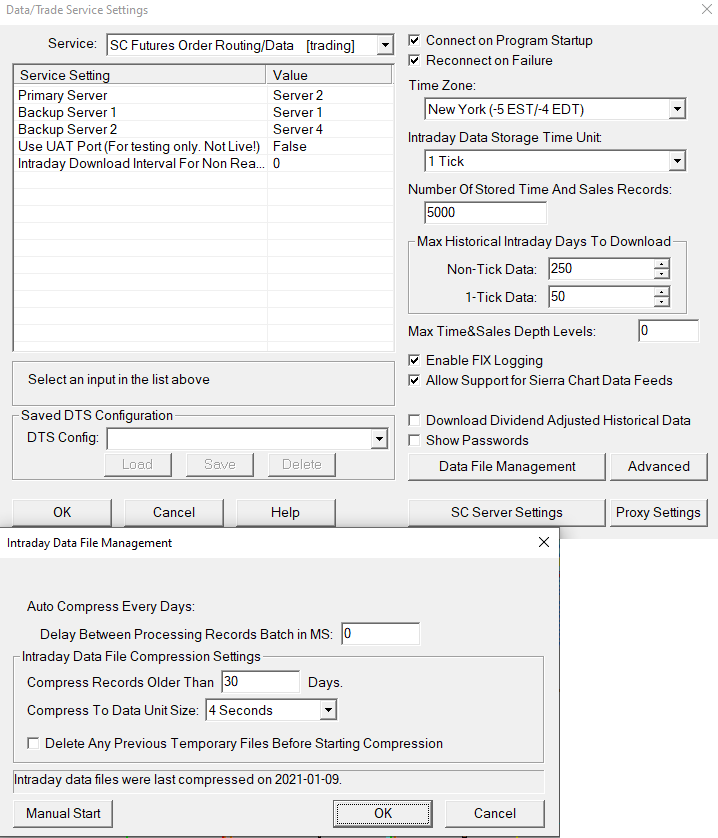718x838 pixels.
Task: Expand the DTS Config combo box
Action: pos(379,439)
